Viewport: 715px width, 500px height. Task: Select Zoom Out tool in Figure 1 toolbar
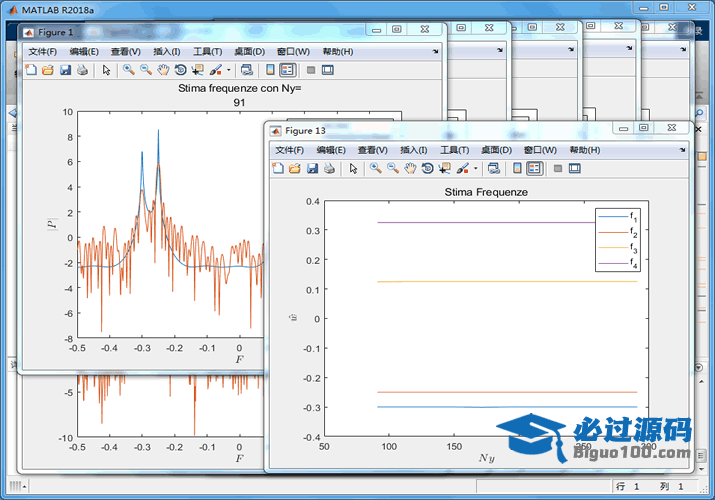coord(146,70)
